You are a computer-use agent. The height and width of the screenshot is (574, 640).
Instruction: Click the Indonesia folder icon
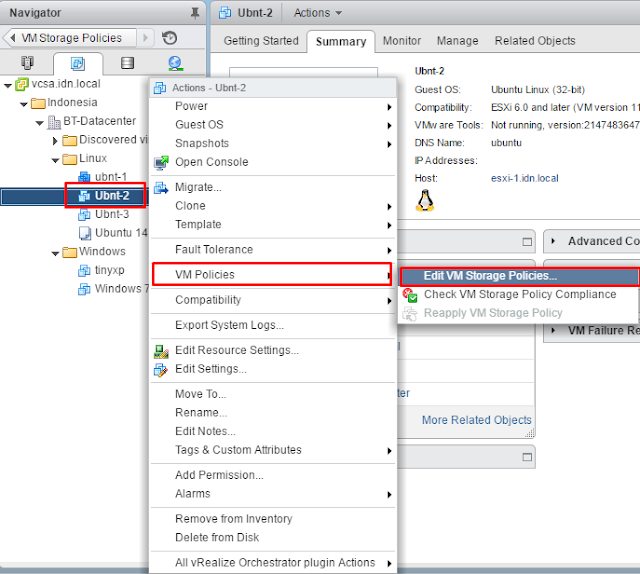point(38,103)
